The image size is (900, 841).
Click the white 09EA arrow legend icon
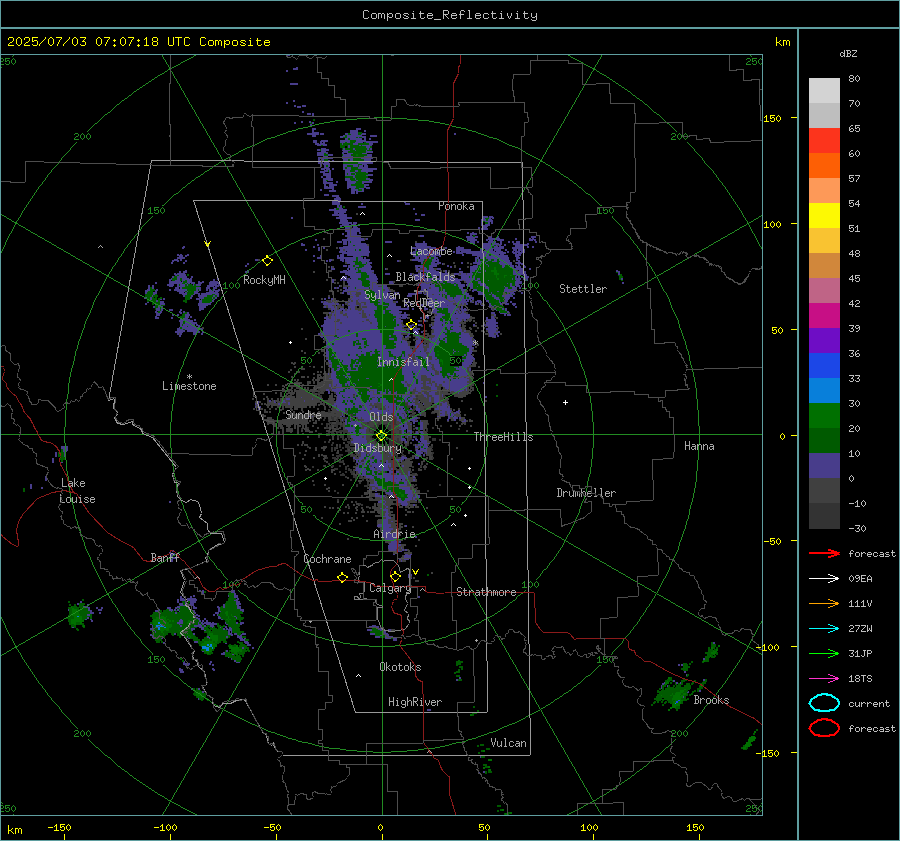[x=824, y=579]
